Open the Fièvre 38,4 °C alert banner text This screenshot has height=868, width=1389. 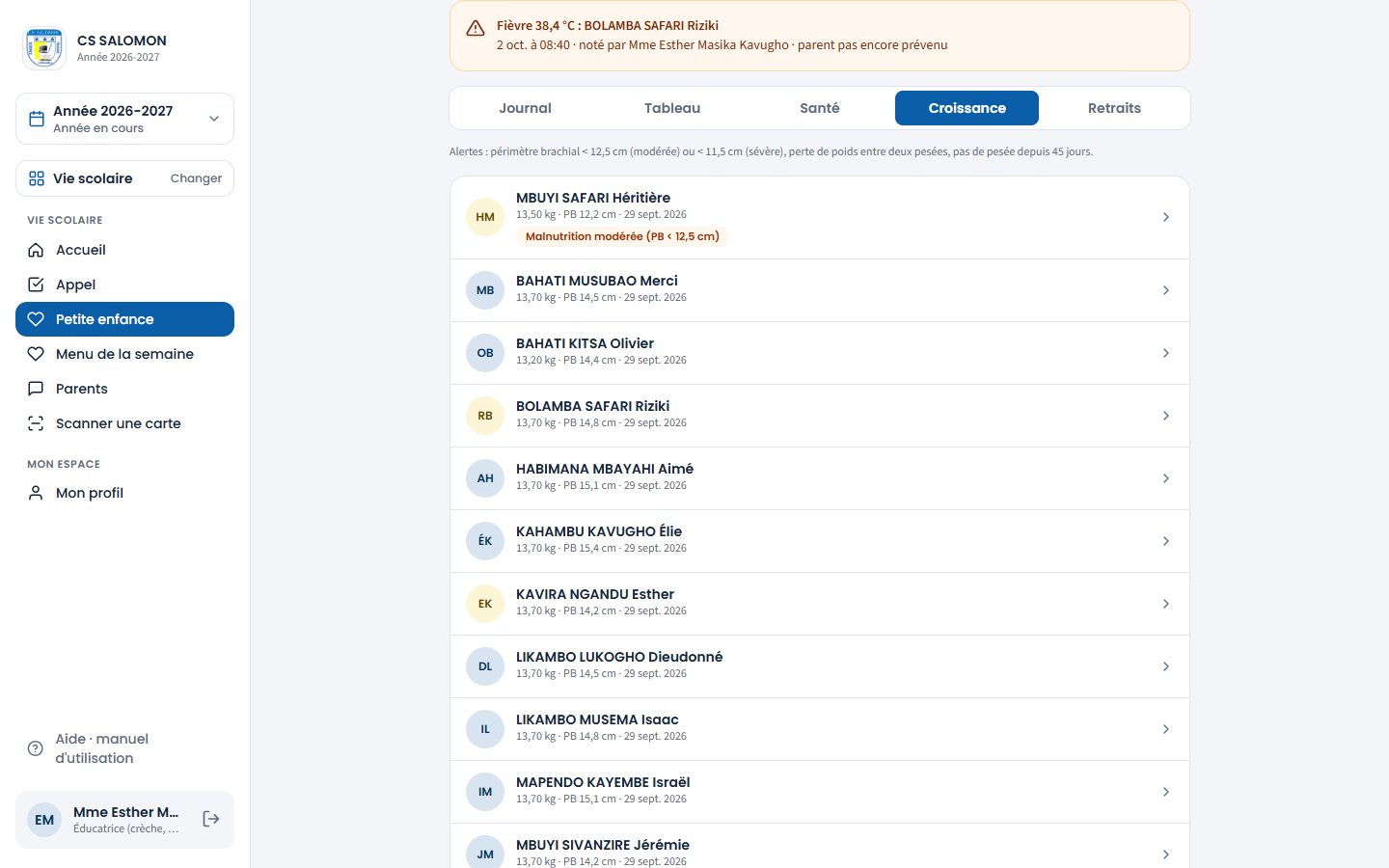coord(608,25)
